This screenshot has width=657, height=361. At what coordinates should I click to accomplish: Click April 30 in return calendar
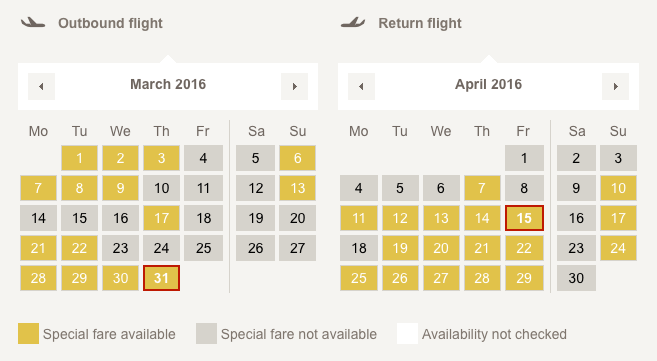tap(576, 278)
